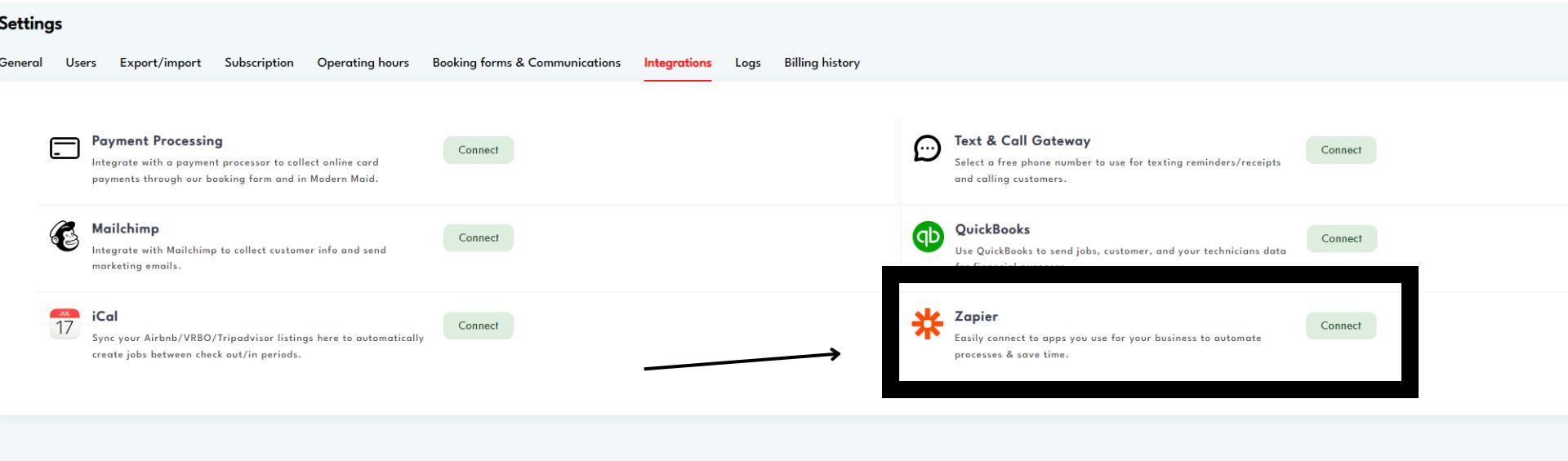
Task: Click the QuickBooks green logo icon
Action: 928,237
